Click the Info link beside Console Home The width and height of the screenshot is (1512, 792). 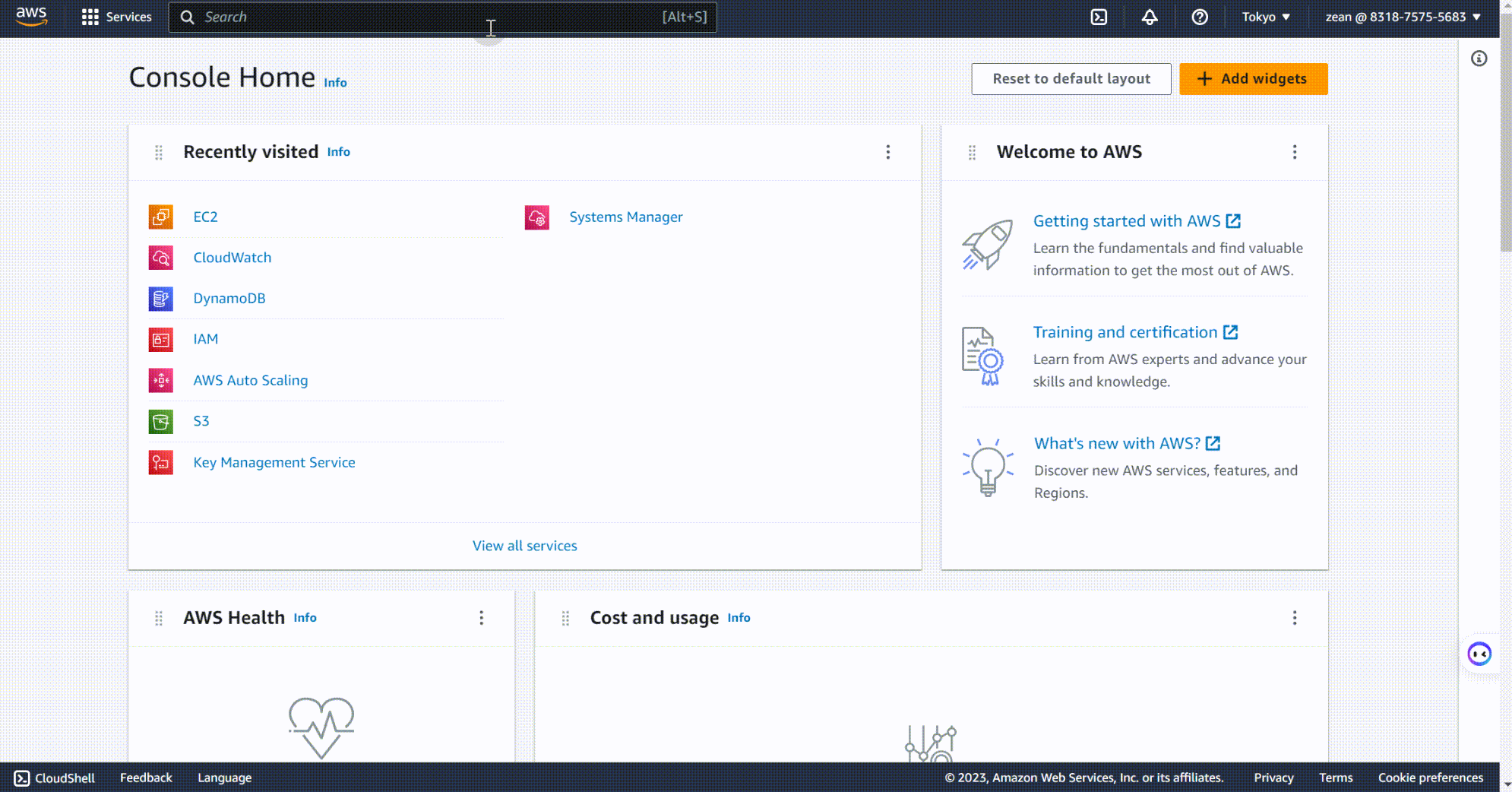335,83
